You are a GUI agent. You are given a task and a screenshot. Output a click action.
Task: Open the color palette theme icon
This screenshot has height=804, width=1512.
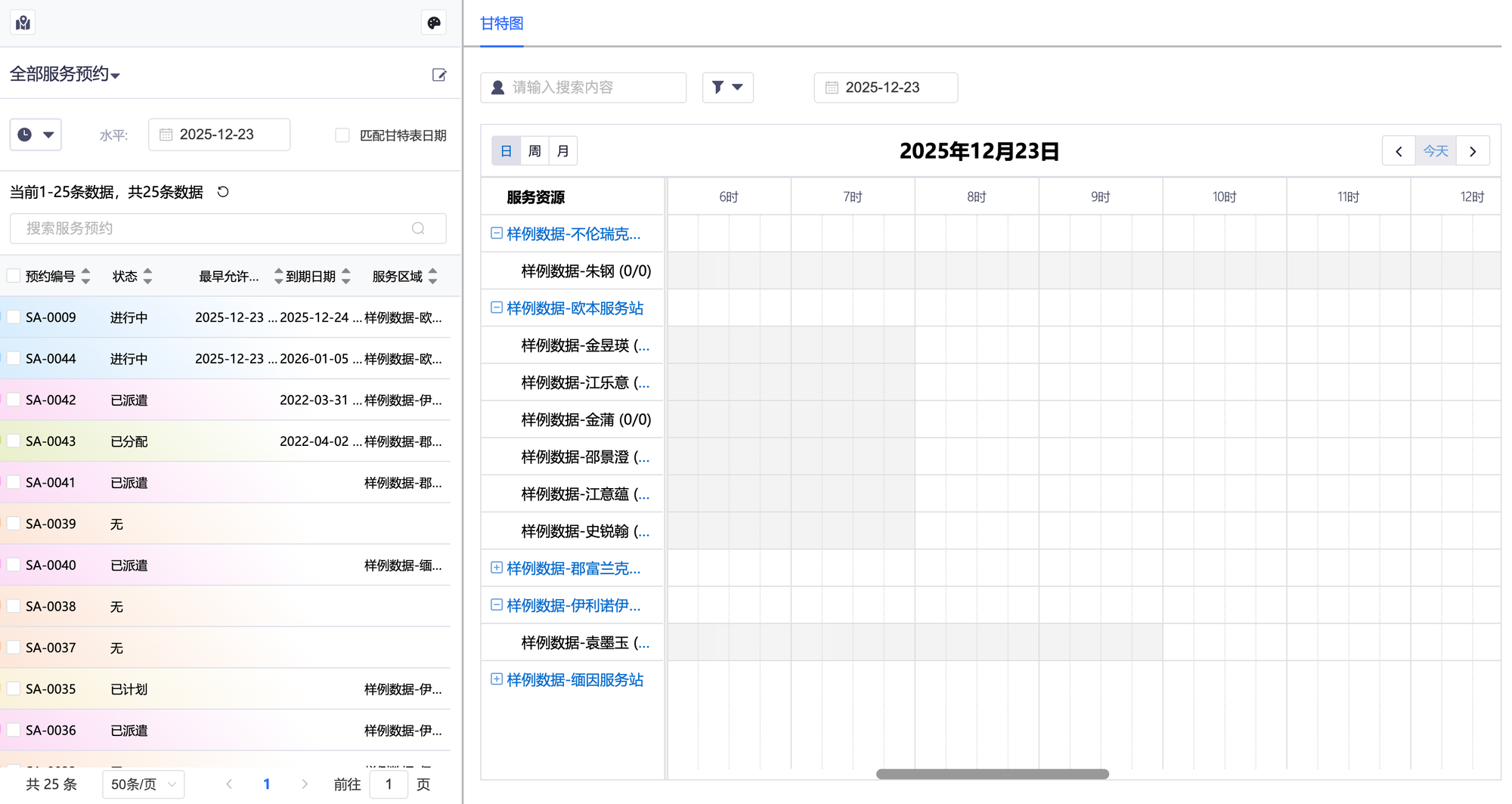coord(433,23)
